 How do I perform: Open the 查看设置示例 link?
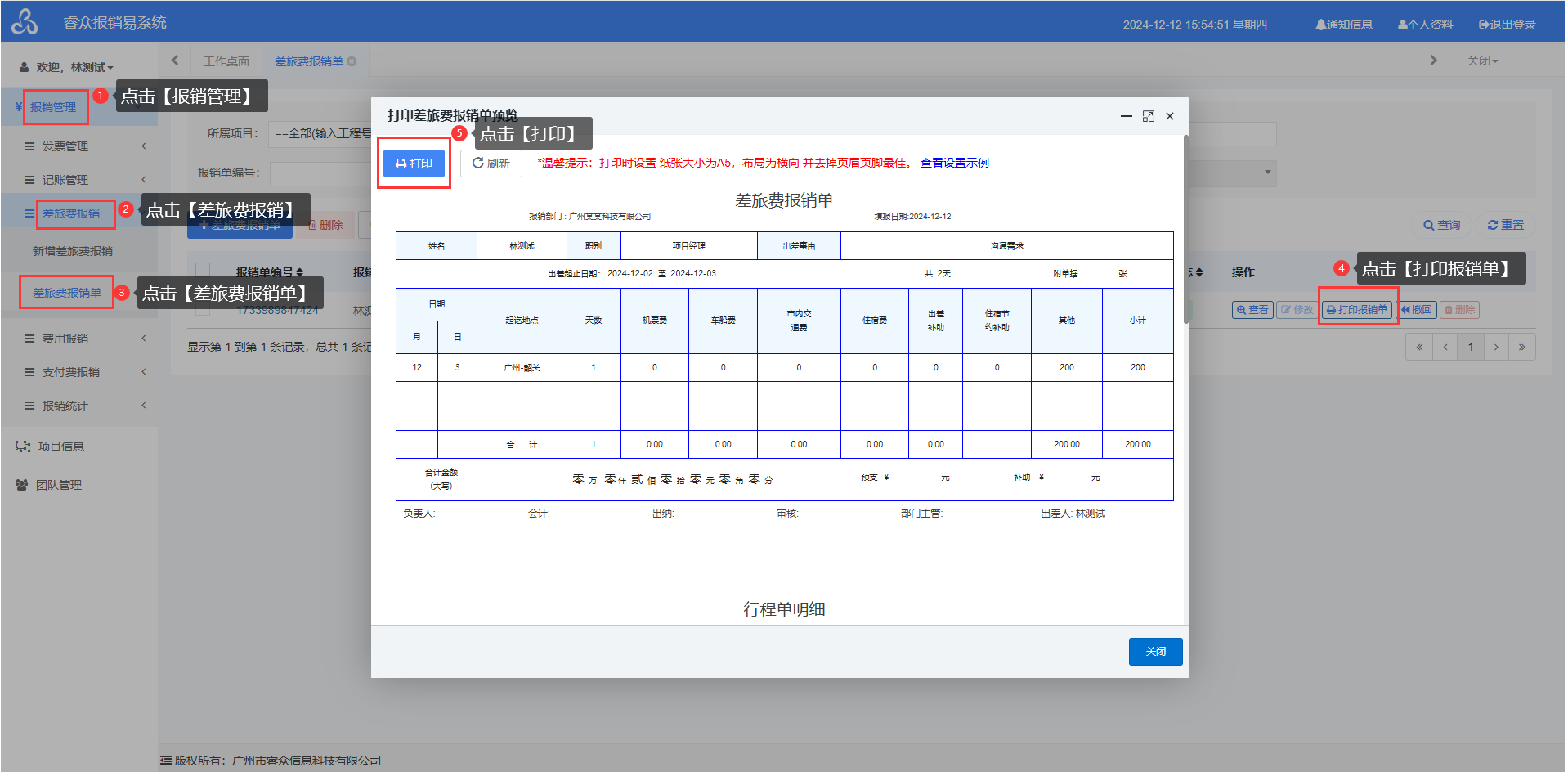[x=954, y=163]
